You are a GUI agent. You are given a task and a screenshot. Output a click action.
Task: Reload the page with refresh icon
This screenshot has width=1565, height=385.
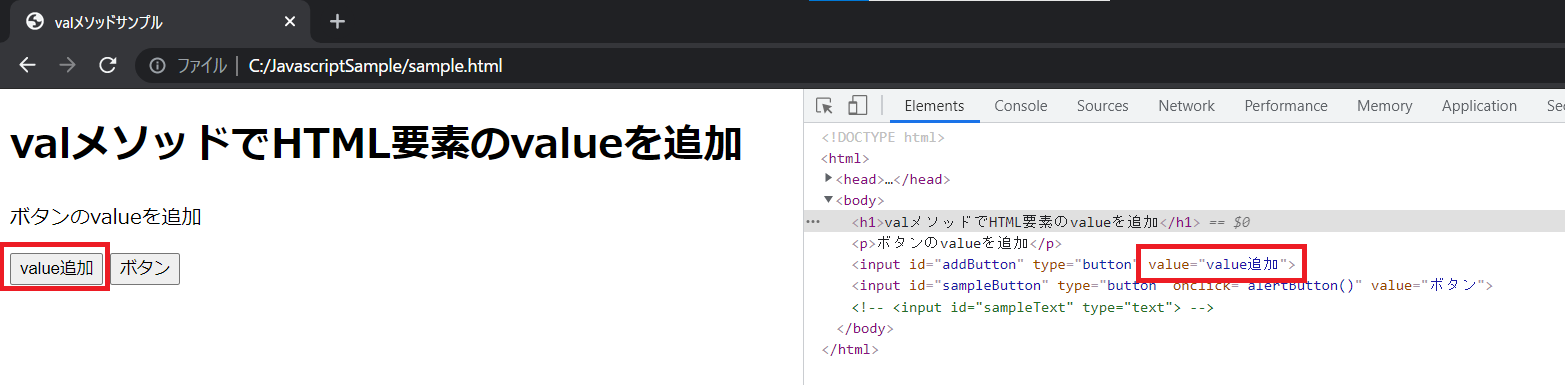108,66
